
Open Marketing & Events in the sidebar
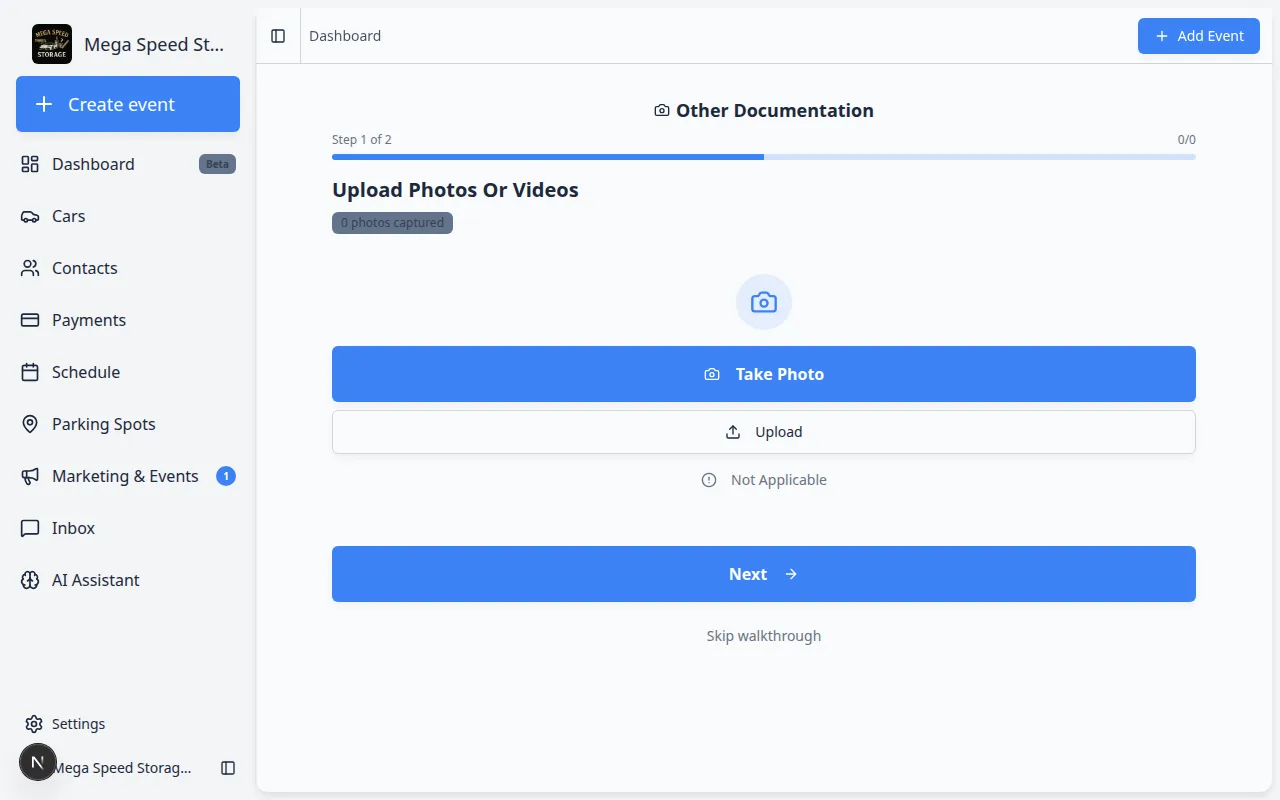click(x=128, y=476)
